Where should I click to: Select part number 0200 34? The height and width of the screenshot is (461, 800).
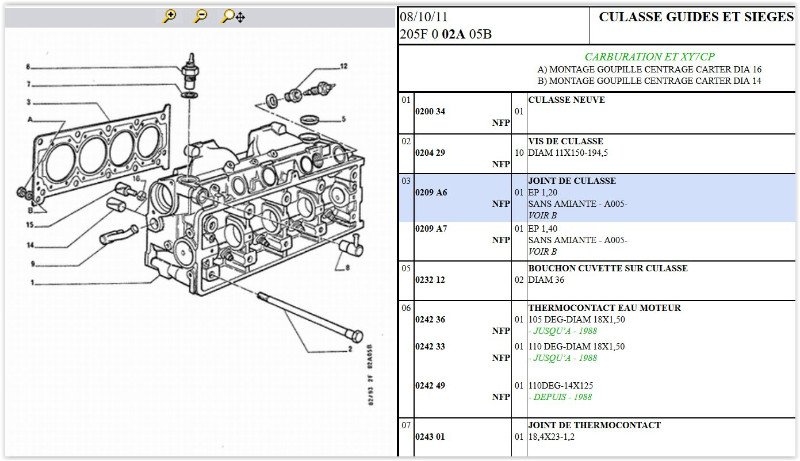[430, 111]
